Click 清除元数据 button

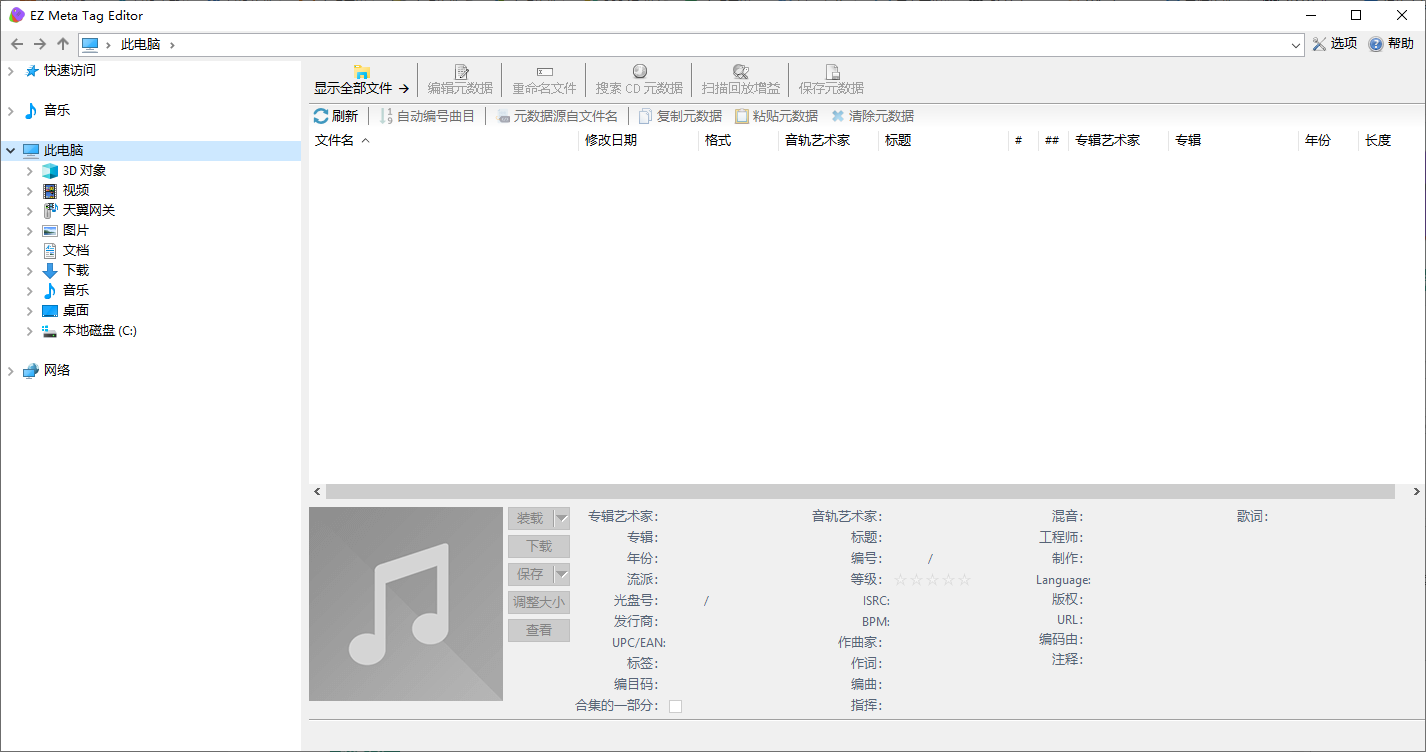(872, 116)
